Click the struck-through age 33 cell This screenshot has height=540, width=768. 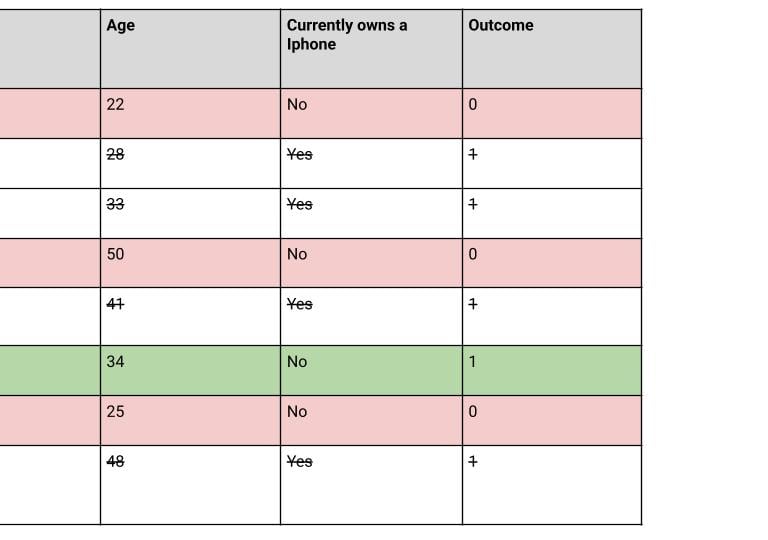click(x=191, y=214)
